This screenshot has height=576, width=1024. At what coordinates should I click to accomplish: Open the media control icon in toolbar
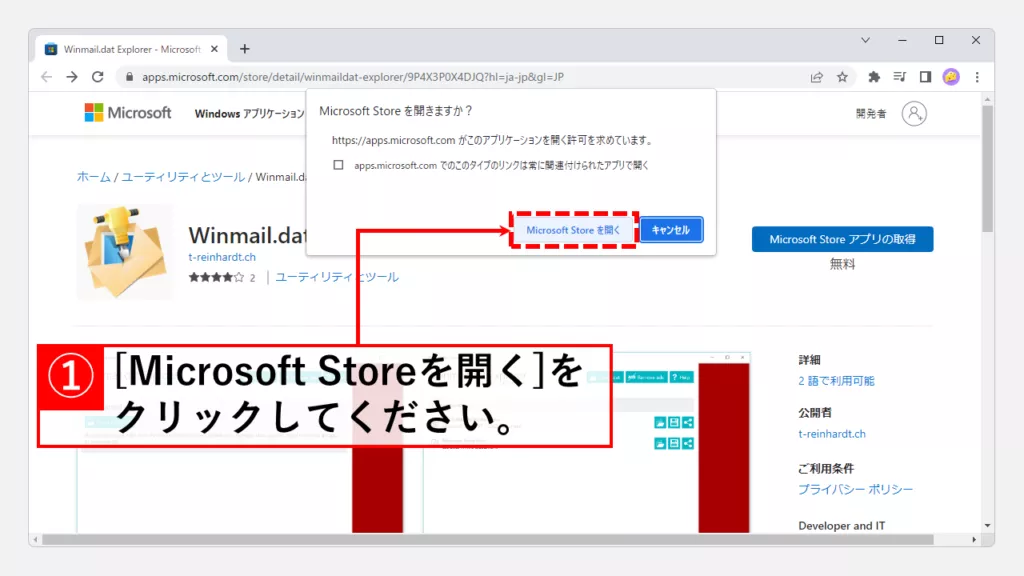pos(900,77)
